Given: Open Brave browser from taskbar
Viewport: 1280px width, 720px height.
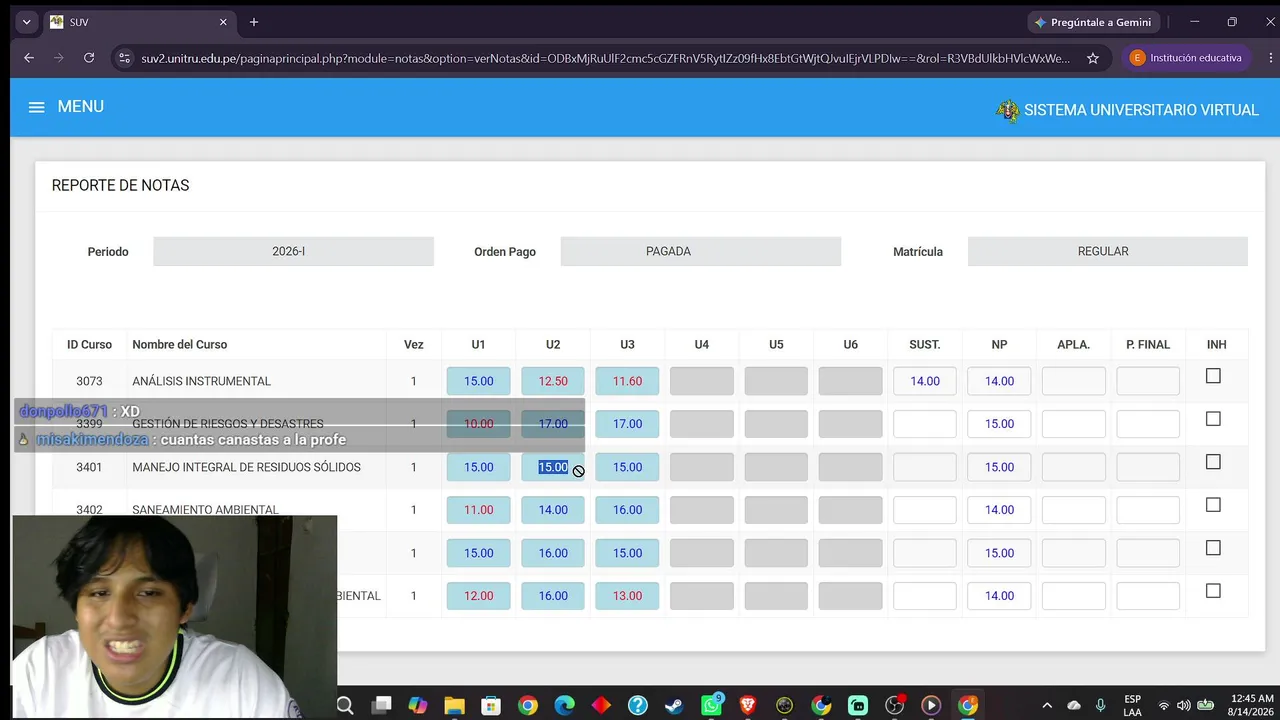Looking at the screenshot, I should pyautogui.click(x=748, y=706).
